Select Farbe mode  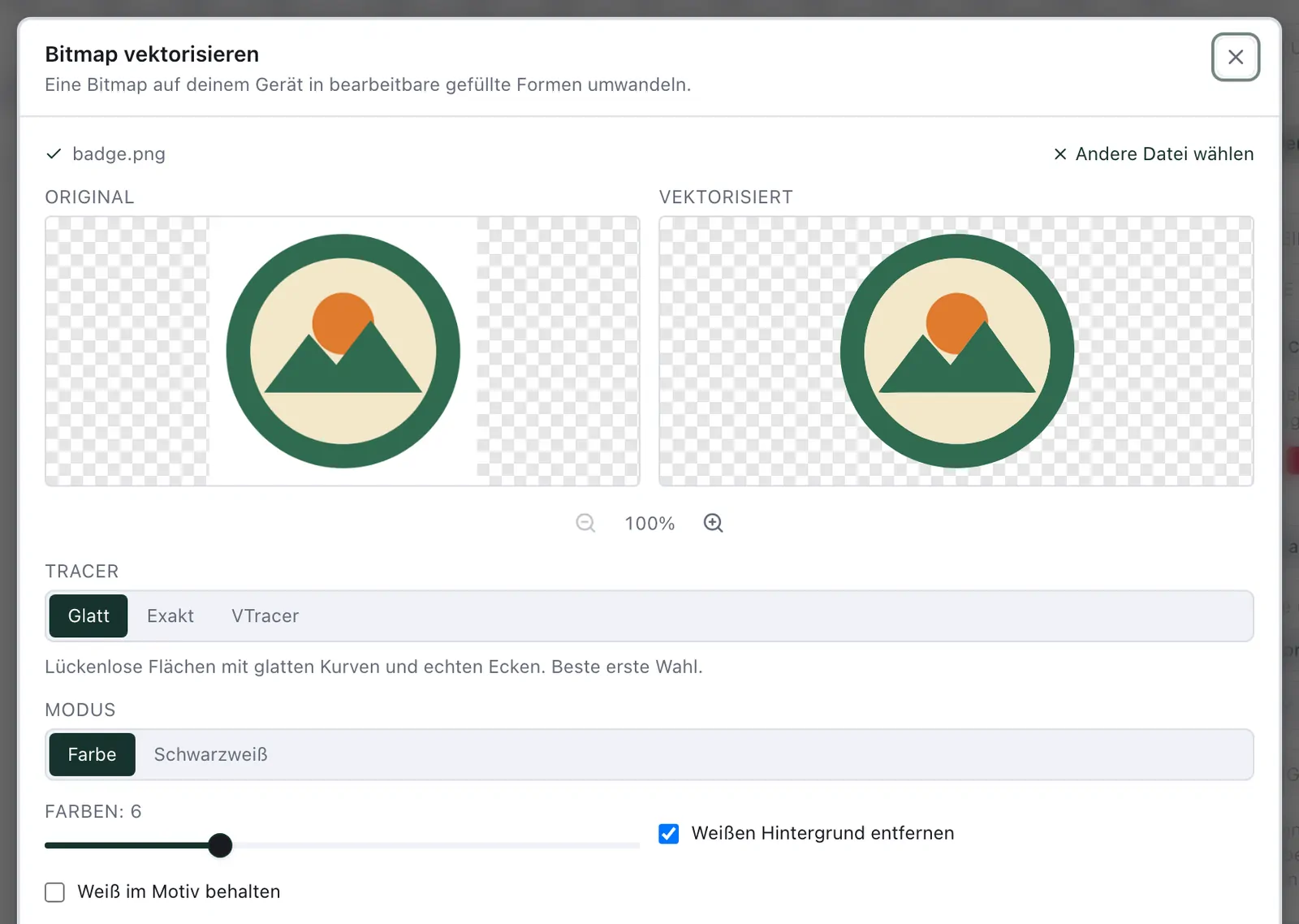92,754
